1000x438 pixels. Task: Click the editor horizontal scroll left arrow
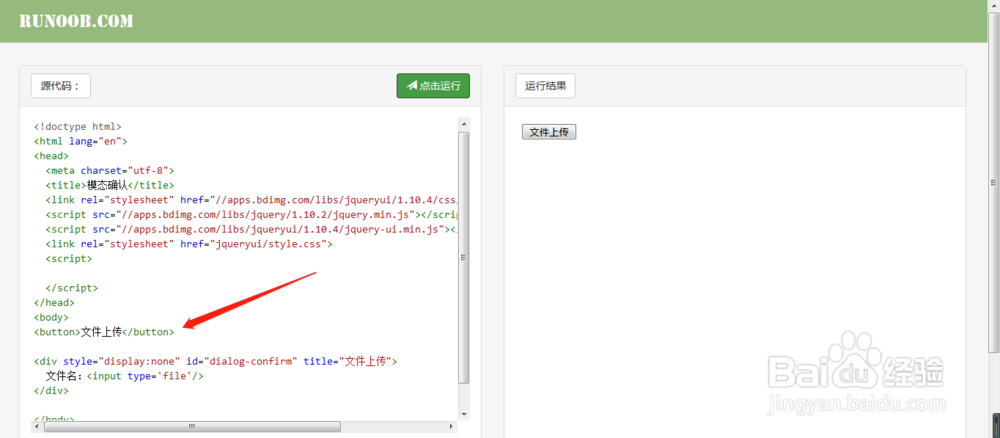click(x=37, y=426)
